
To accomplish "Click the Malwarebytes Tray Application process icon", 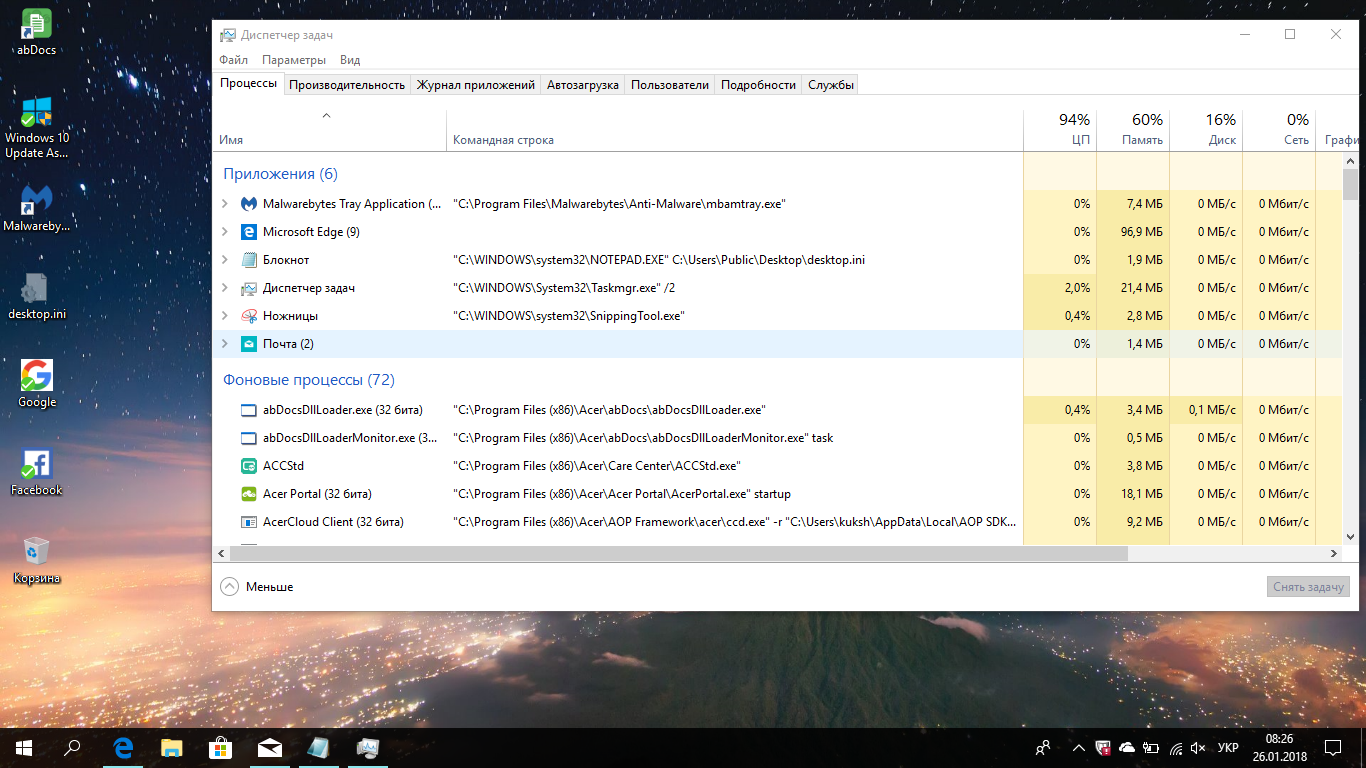I will (249, 204).
